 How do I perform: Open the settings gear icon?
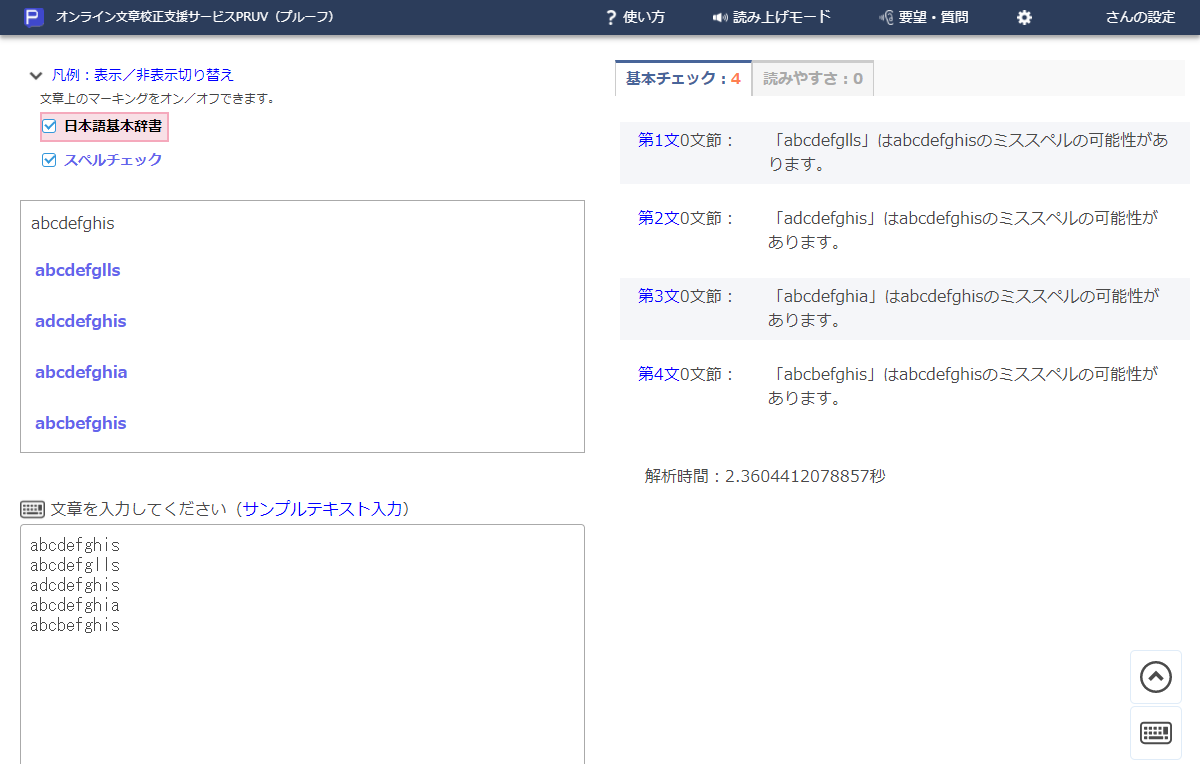click(x=1023, y=17)
